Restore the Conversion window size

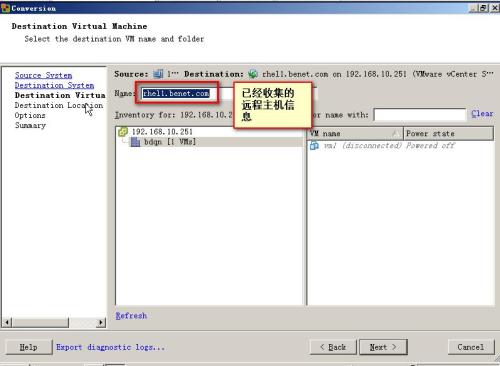(484, 8)
